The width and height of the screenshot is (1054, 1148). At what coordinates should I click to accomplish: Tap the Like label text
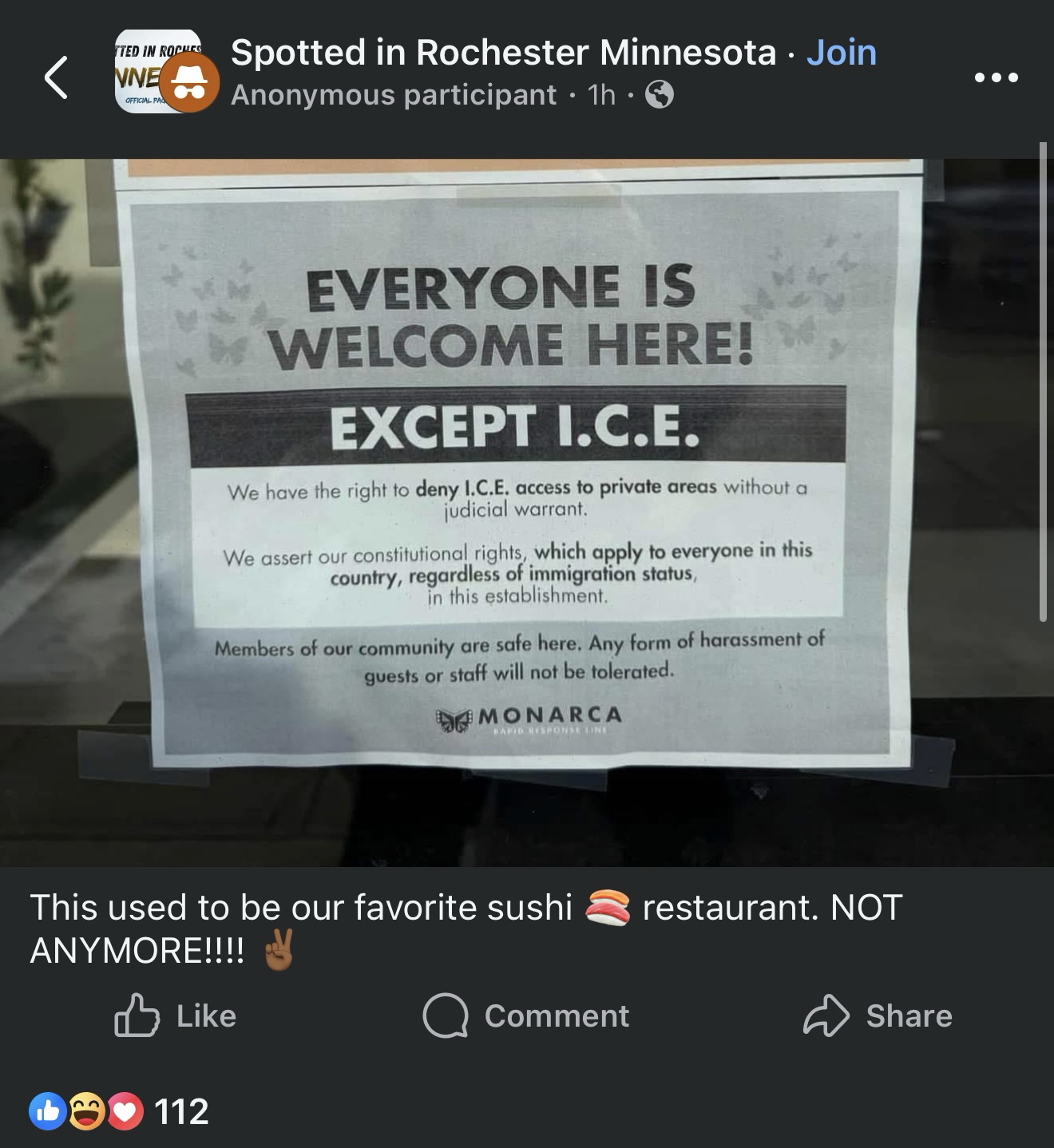tap(206, 1015)
